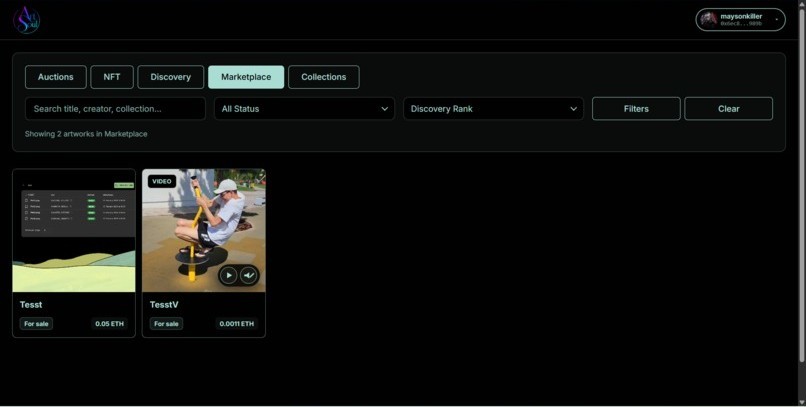The image size is (806, 407).
Task: Toggle mute on the TesstV video
Action: click(249, 275)
